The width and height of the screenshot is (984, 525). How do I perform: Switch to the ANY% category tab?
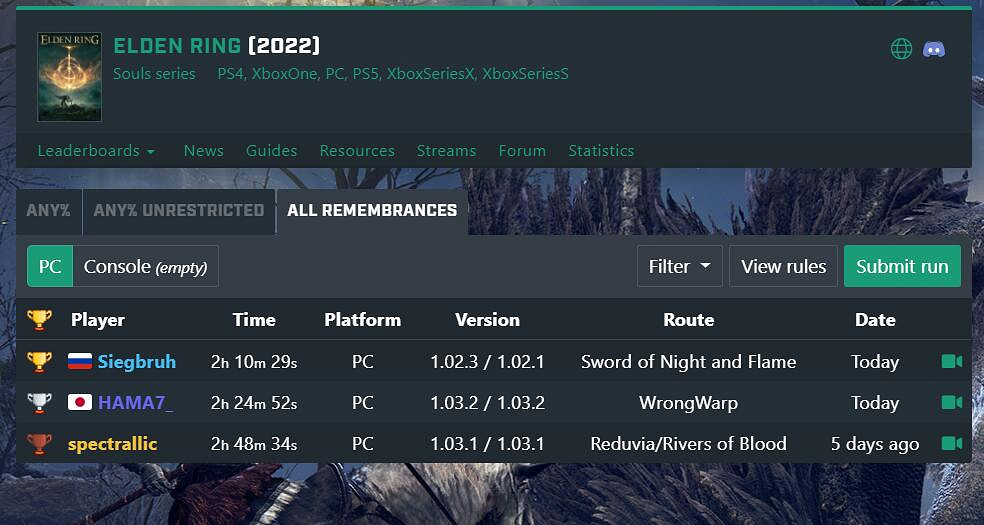49,210
